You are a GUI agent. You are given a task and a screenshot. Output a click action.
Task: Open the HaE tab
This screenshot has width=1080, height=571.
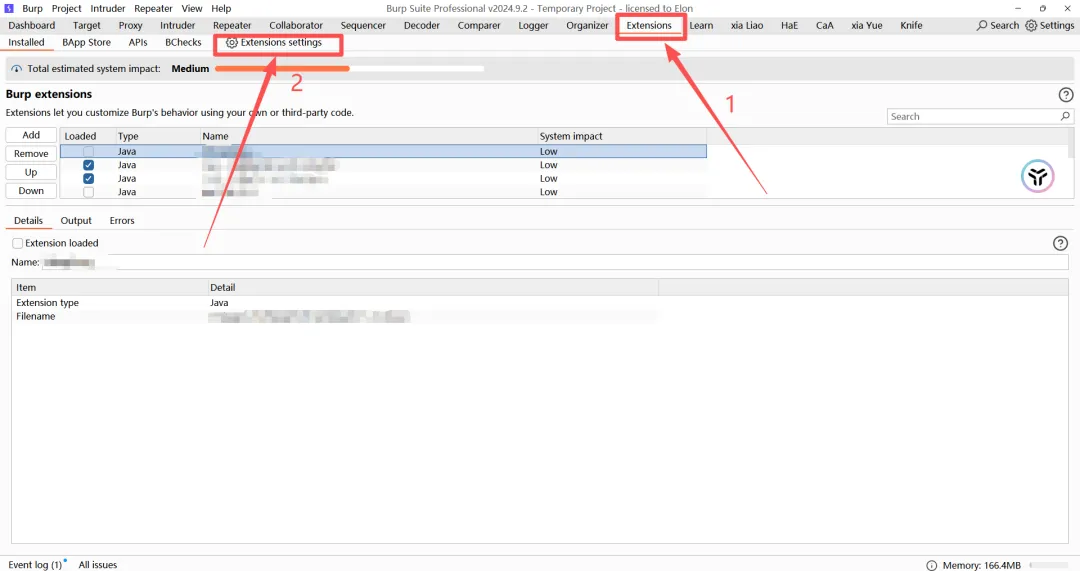tap(789, 25)
